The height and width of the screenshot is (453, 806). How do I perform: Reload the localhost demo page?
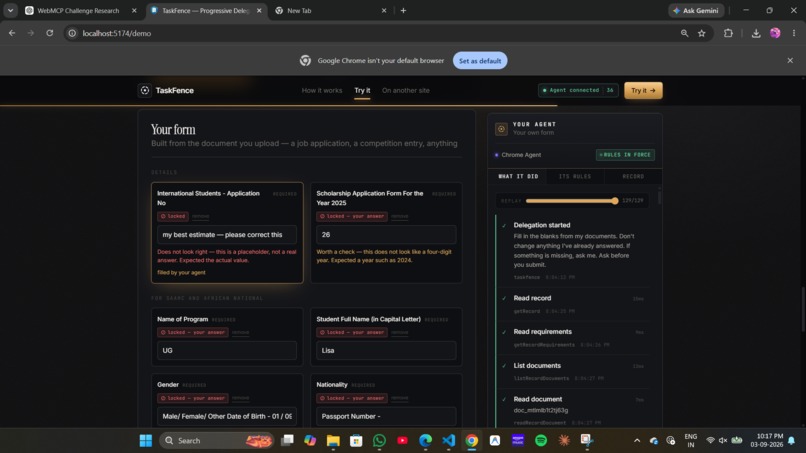pos(49,33)
